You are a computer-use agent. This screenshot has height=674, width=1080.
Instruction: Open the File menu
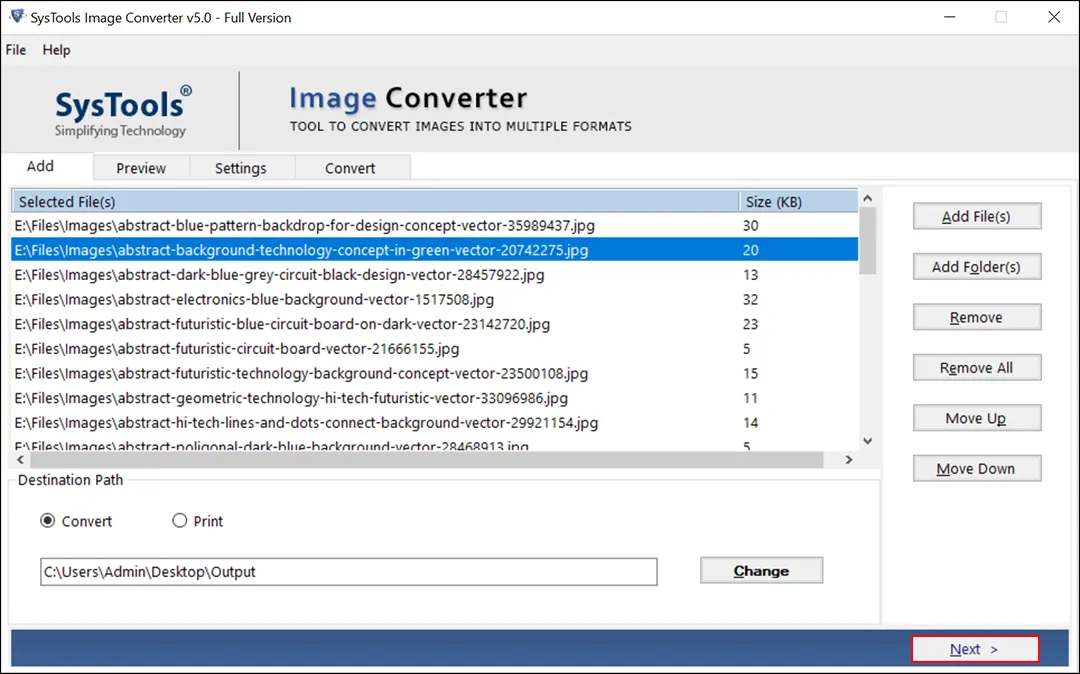pyautogui.click(x=15, y=49)
